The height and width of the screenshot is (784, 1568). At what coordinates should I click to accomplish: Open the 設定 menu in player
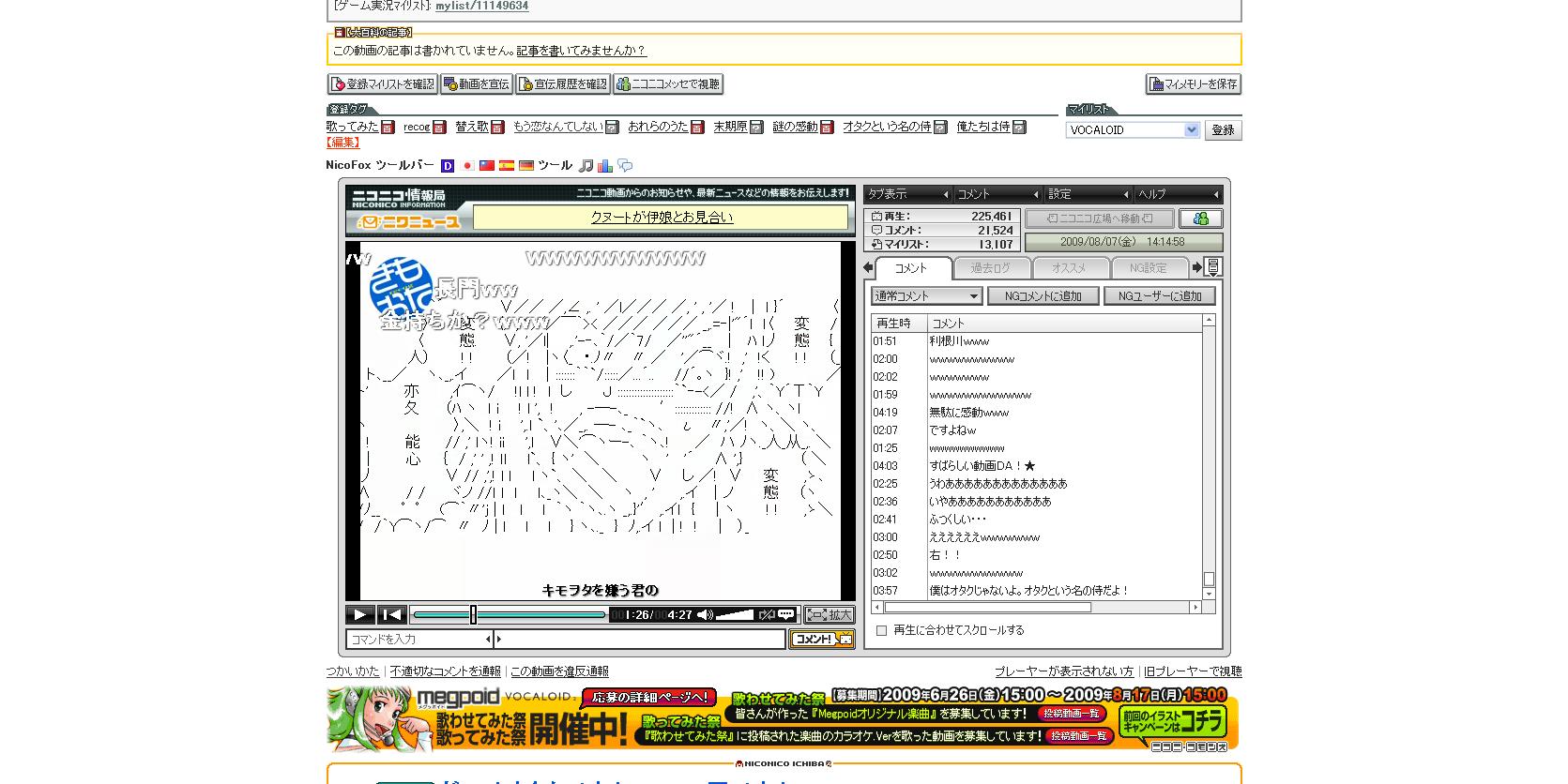(x=1088, y=194)
